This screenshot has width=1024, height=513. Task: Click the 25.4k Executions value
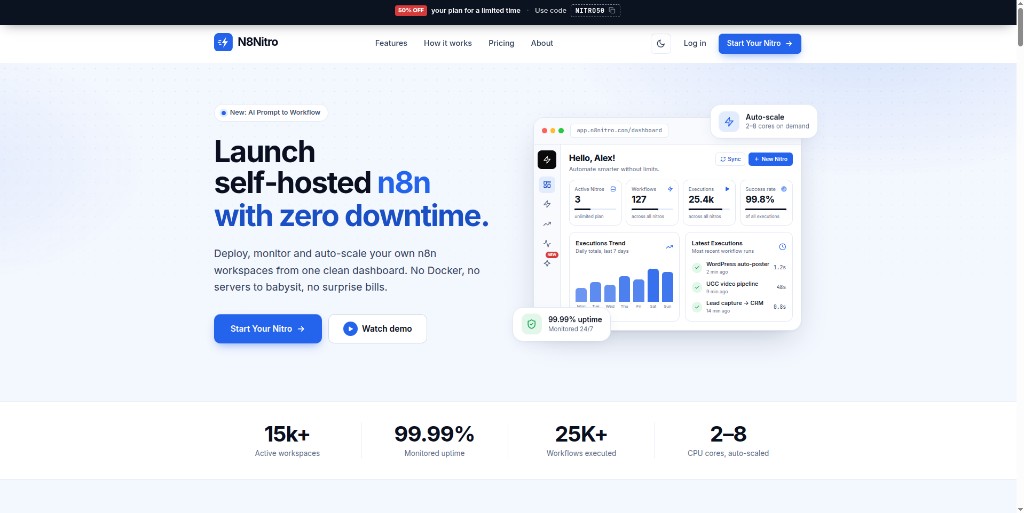[x=701, y=200]
